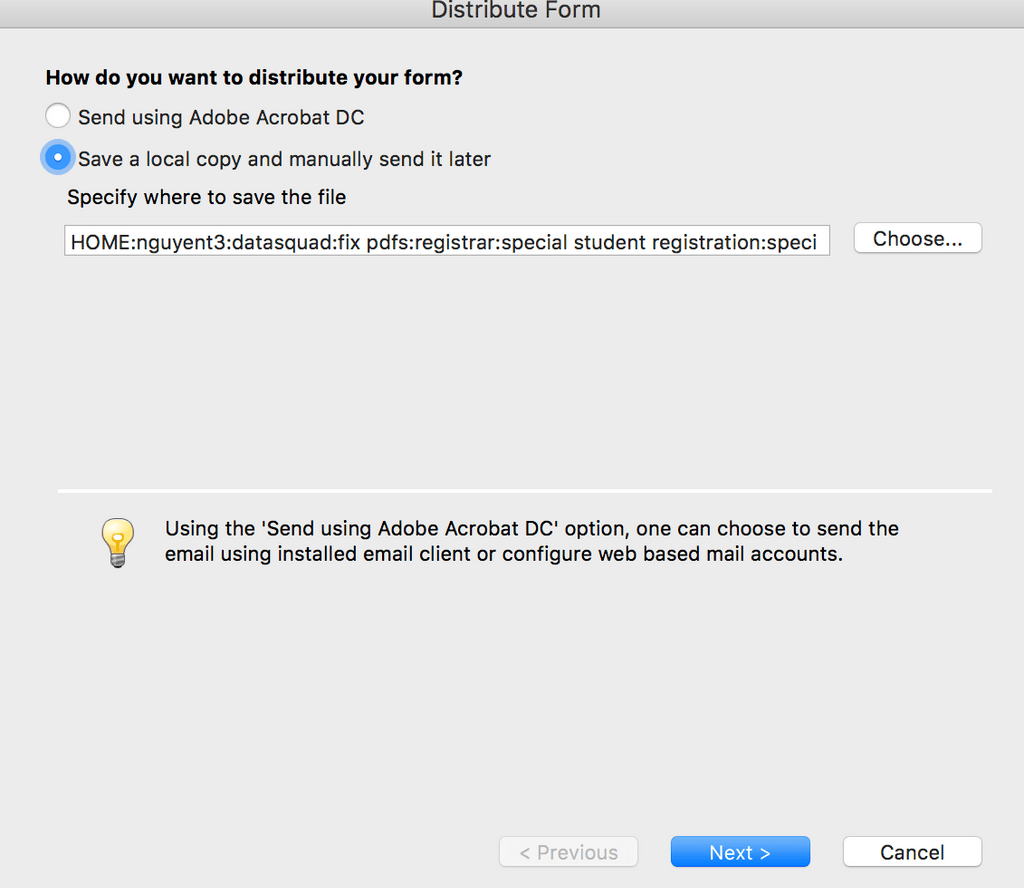Cancel the Distribute Form wizard

tap(912, 852)
